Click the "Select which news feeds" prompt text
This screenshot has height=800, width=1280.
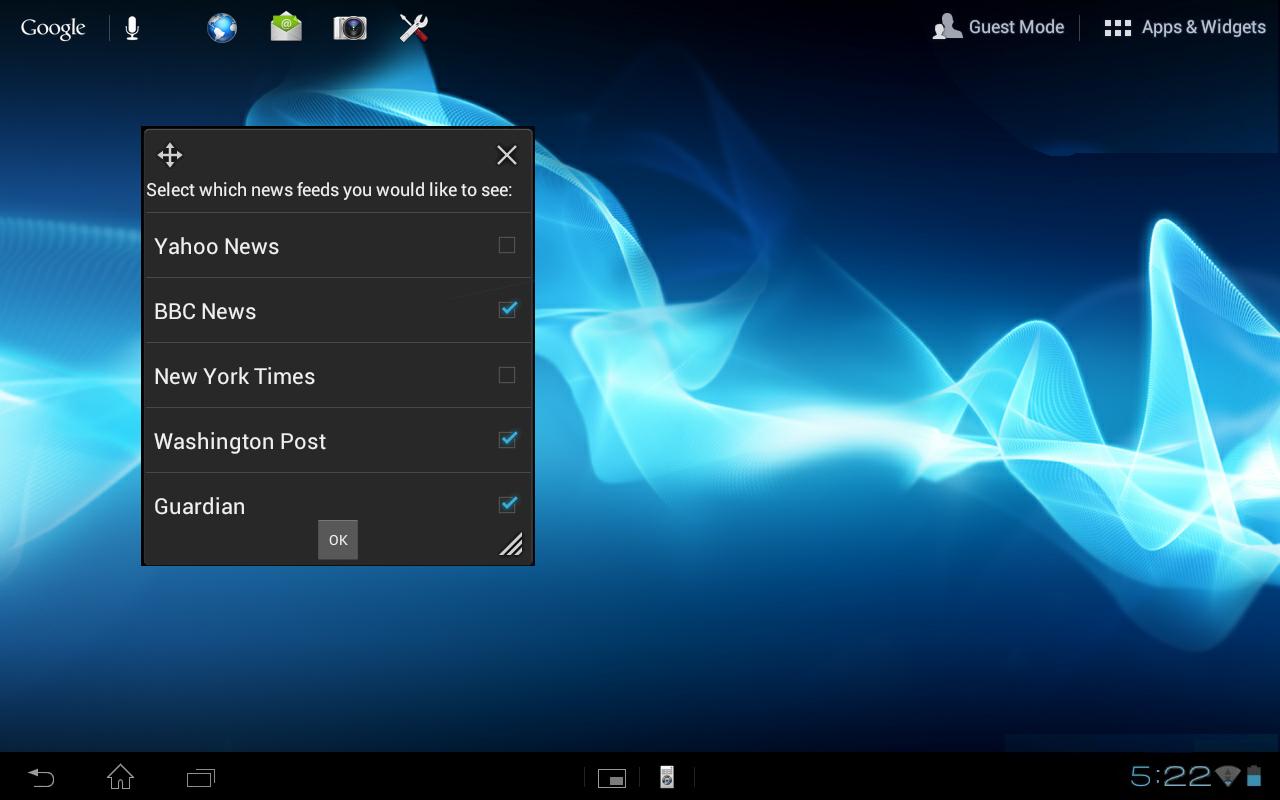tap(329, 190)
